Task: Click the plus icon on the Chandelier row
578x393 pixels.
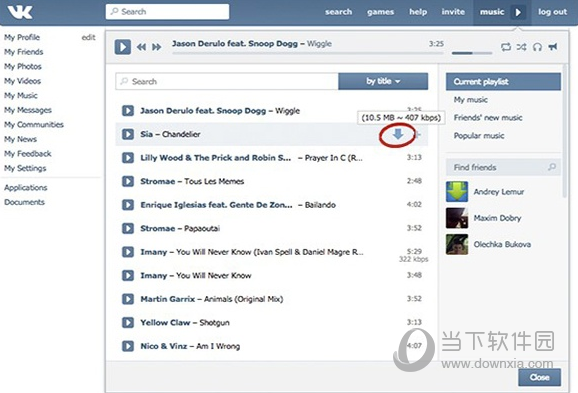Action: [418, 134]
